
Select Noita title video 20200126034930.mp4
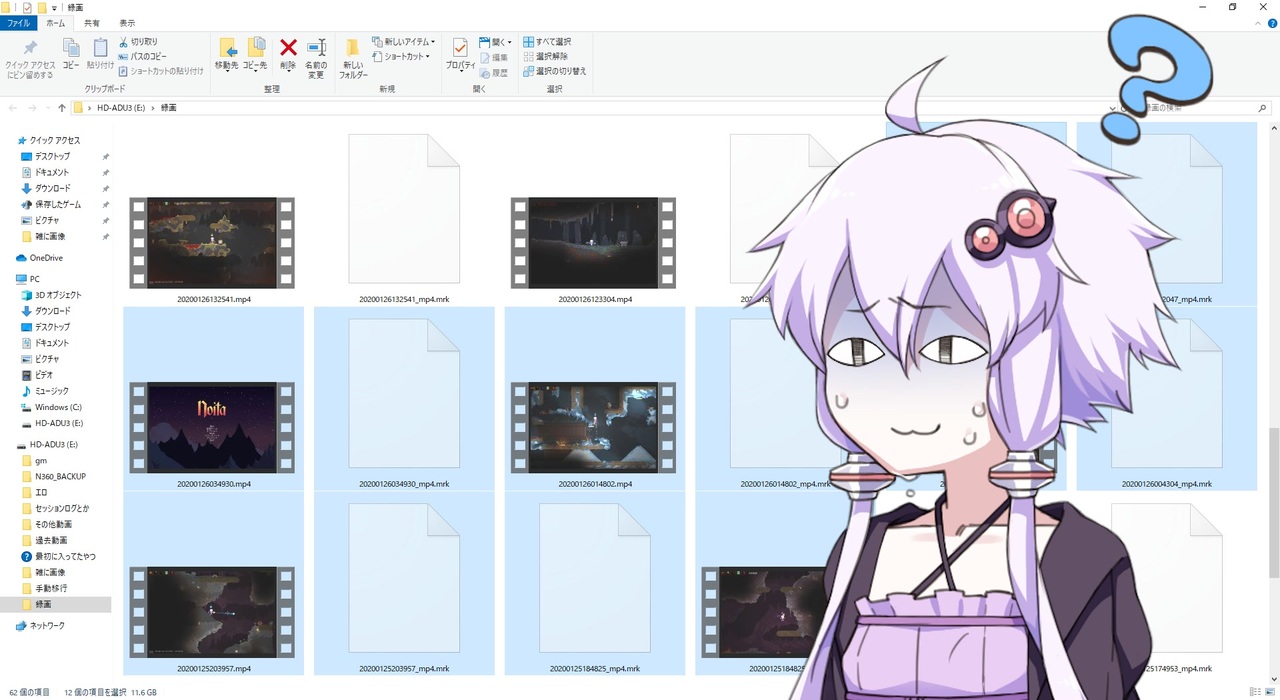(213, 427)
